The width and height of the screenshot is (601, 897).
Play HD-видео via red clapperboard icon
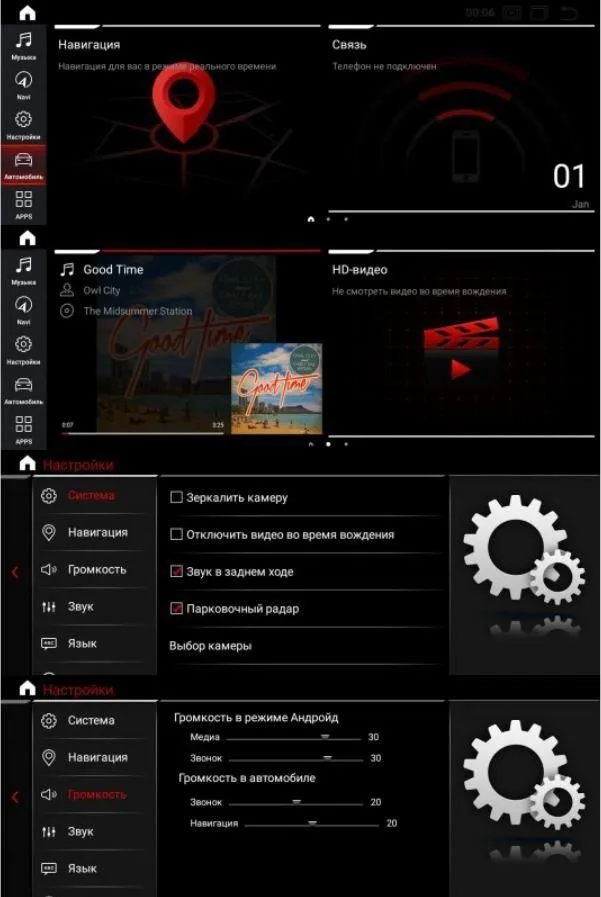[461, 350]
